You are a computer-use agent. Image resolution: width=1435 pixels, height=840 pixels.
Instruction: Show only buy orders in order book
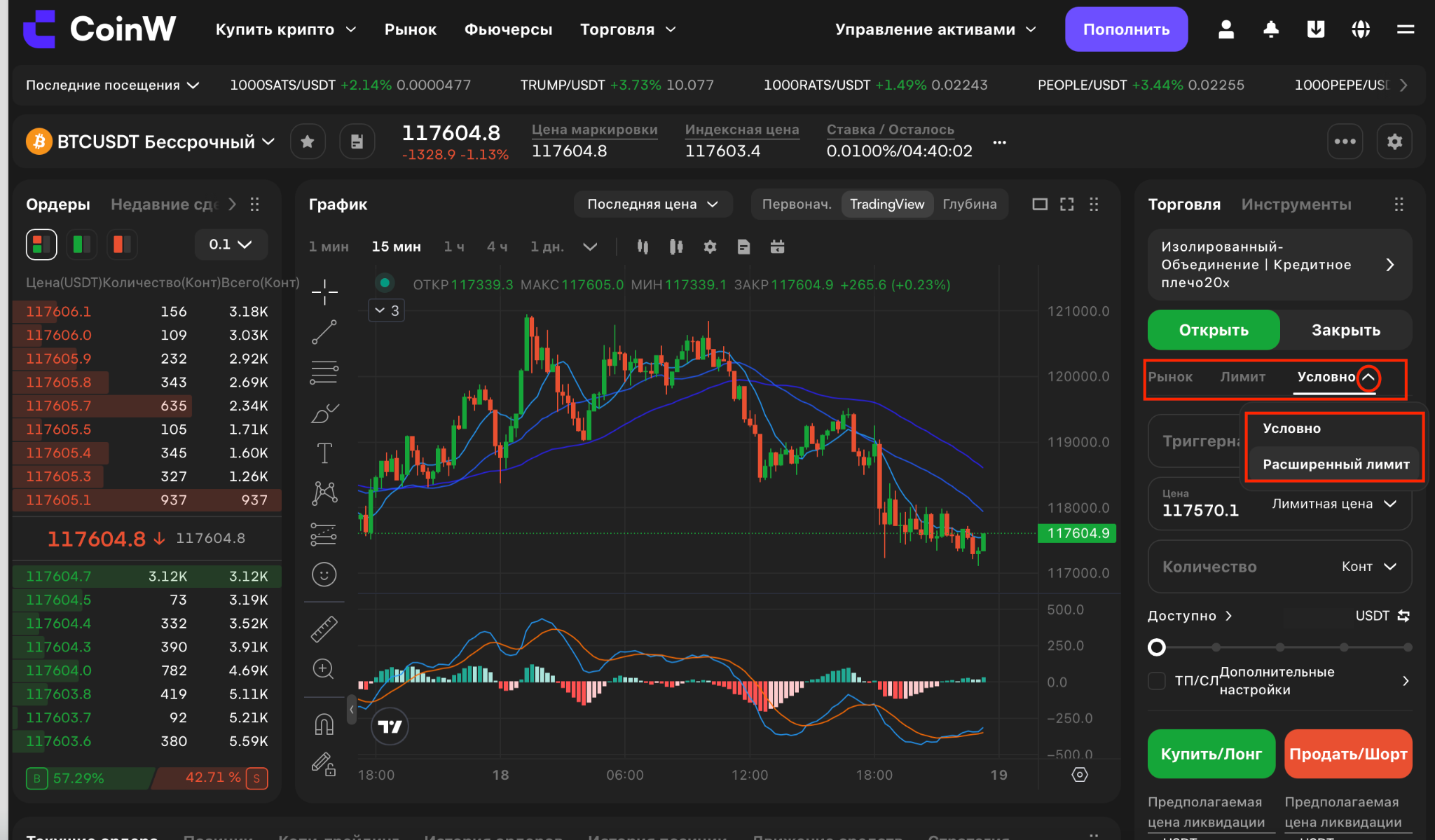(82, 245)
